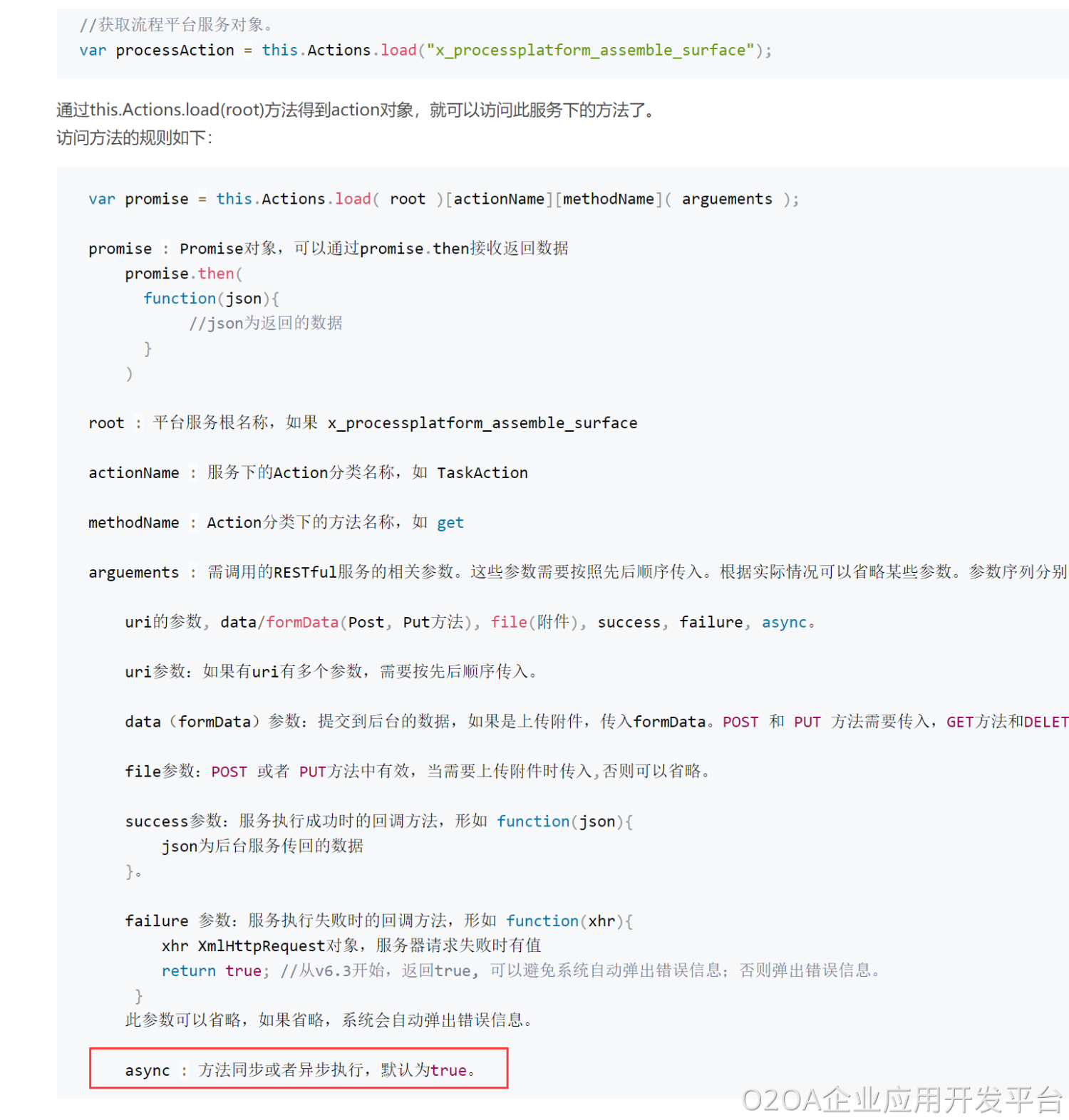
Task: Click the paragraph starting with '通过this.Actions.load(root)'
Action: pyautogui.click(x=355, y=110)
